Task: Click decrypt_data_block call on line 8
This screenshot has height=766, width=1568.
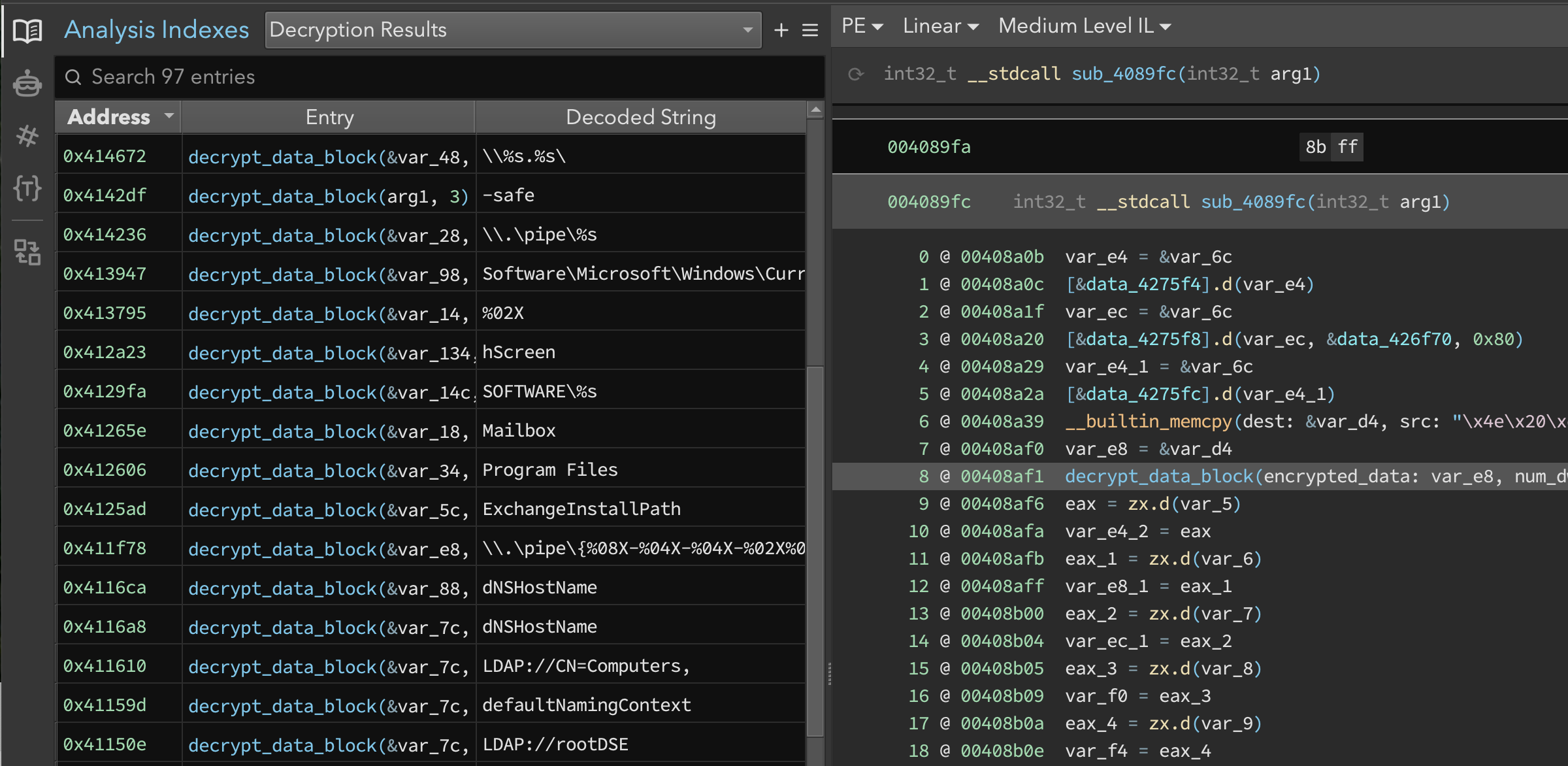Action: point(1159,476)
